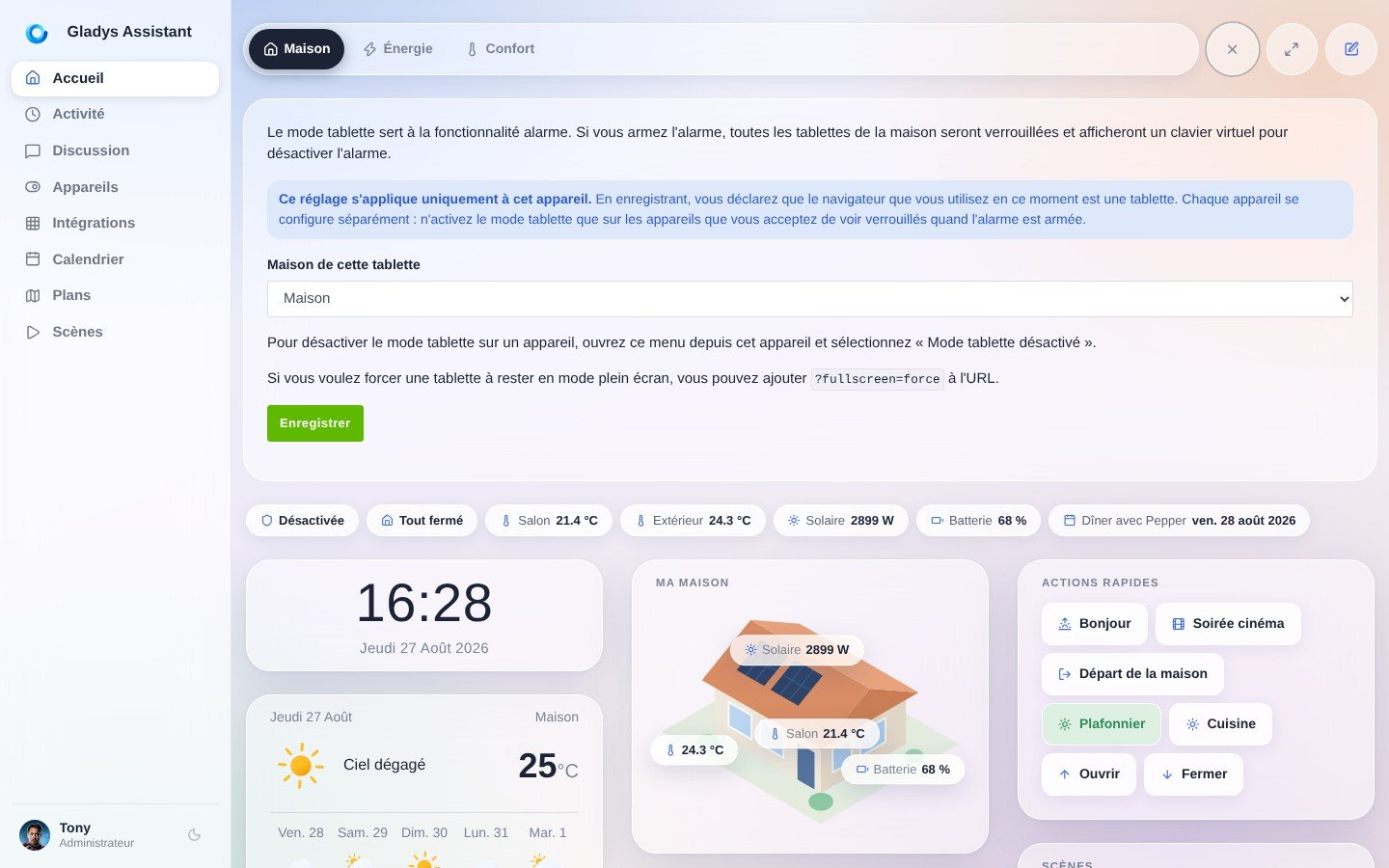This screenshot has height=868, width=1389.
Task: Click the 24.3 °C outdoor house label
Action: pyautogui.click(x=694, y=750)
